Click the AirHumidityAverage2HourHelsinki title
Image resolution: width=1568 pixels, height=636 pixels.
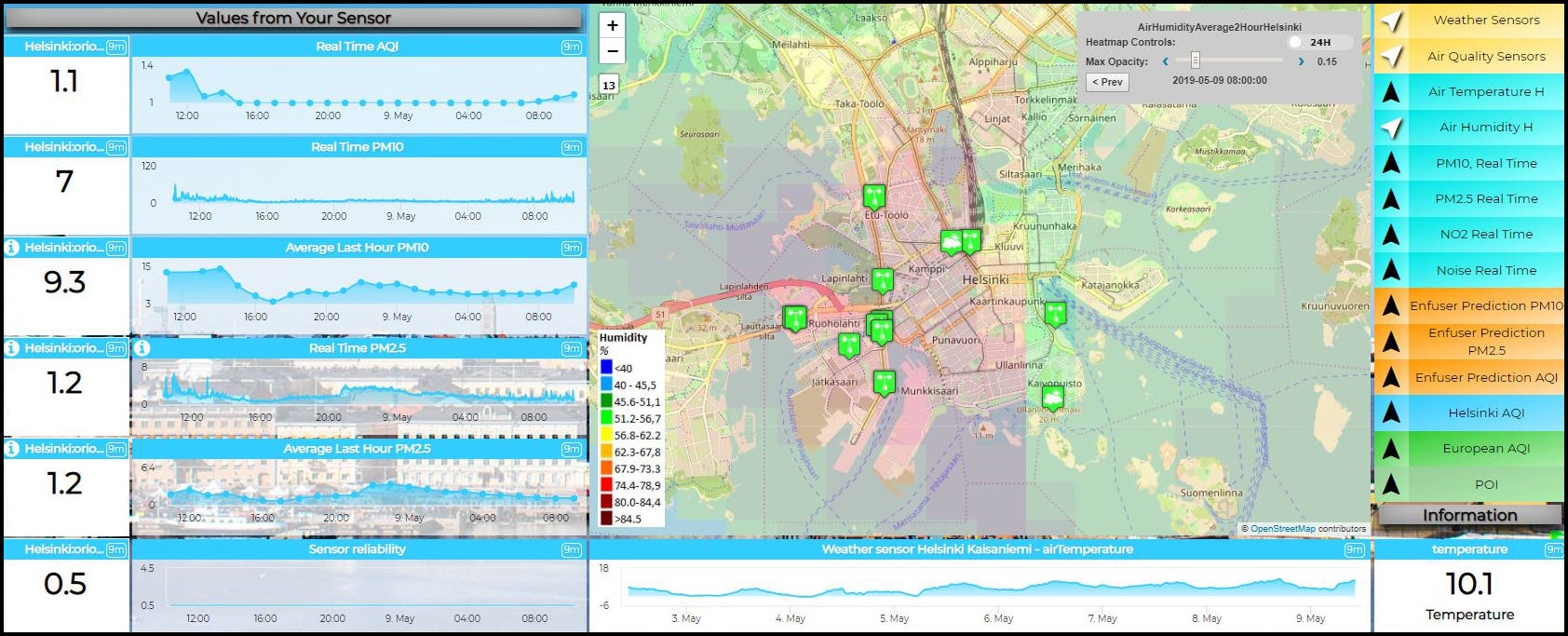[1219, 28]
